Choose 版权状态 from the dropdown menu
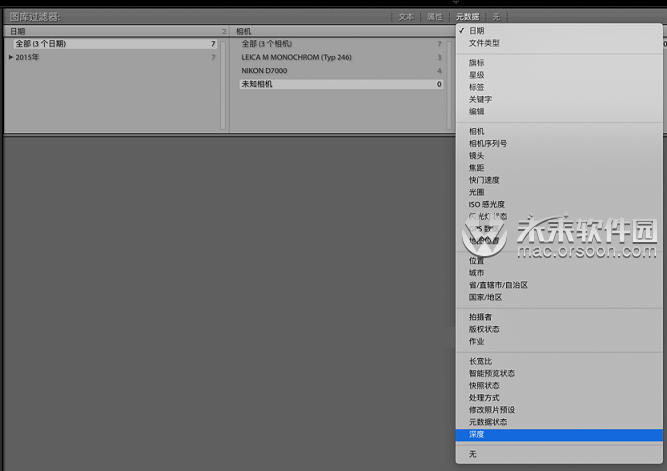Viewport: 667px width, 471px height. 559,329
